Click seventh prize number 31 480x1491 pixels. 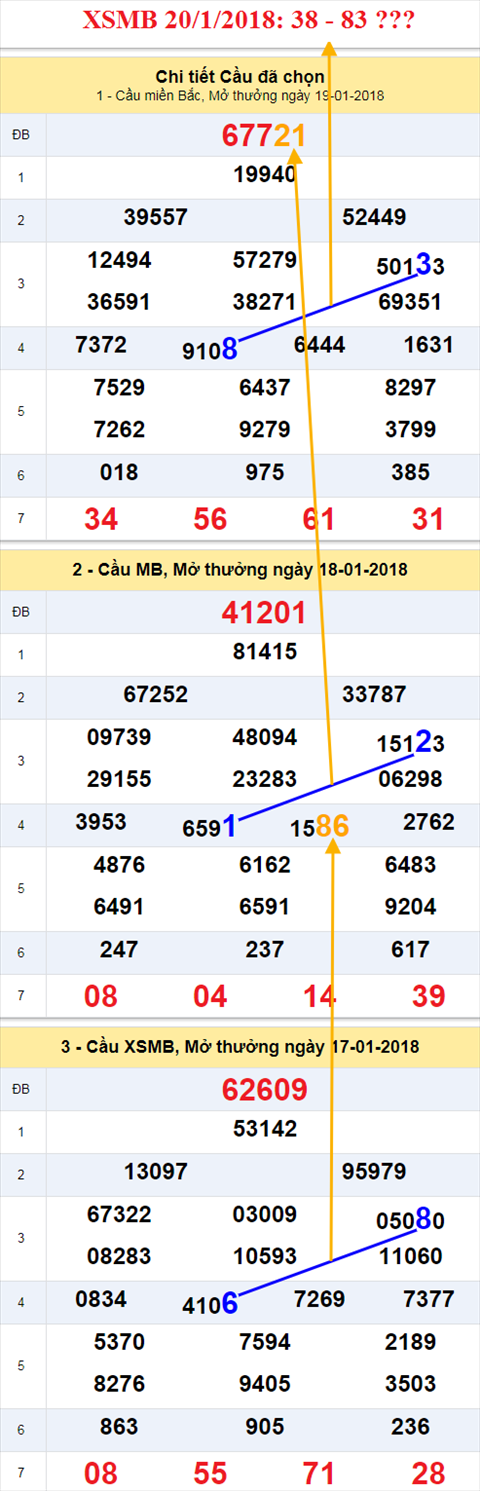(x=428, y=519)
